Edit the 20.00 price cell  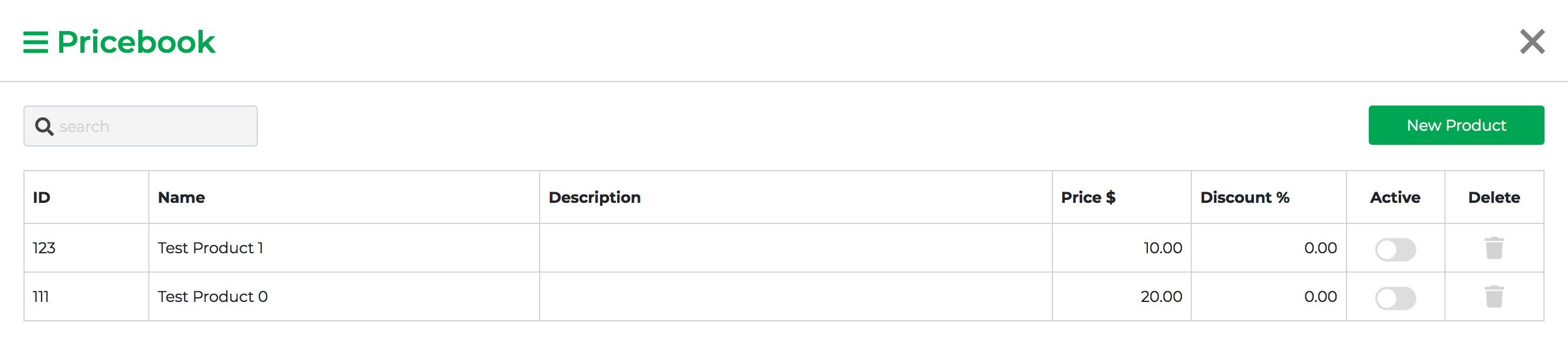(x=1161, y=297)
